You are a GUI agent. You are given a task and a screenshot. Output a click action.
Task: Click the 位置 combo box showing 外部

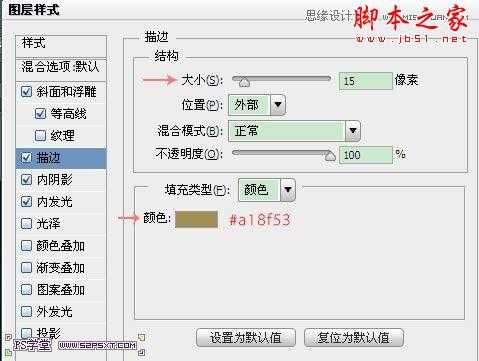coord(257,105)
